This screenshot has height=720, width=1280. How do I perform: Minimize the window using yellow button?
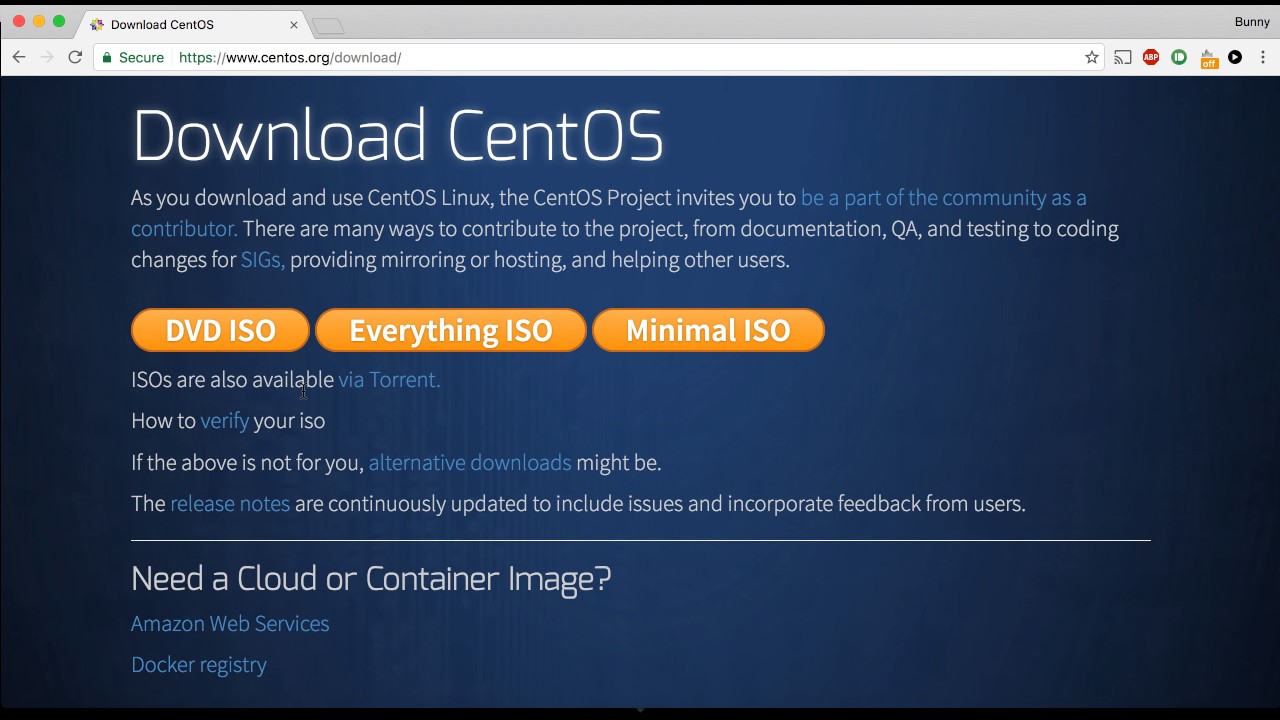(x=39, y=21)
